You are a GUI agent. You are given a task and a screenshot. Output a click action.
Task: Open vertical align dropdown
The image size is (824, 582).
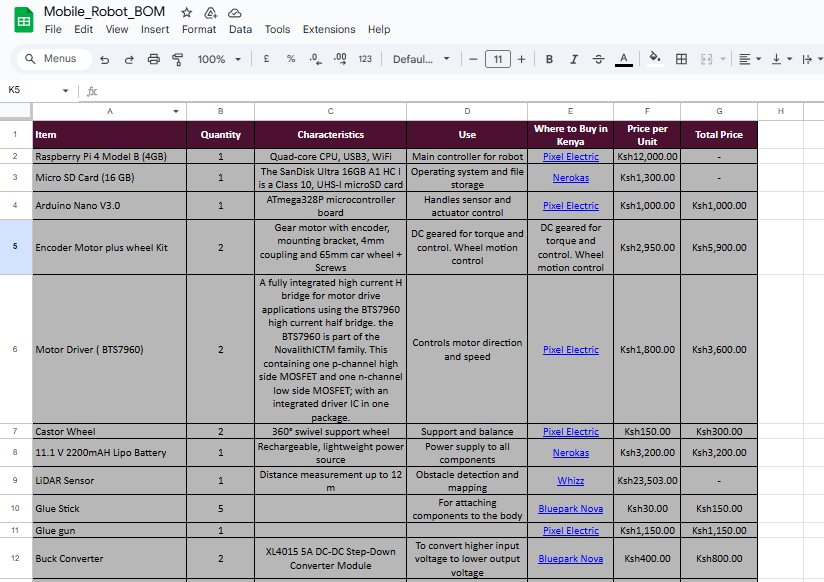(781, 59)
